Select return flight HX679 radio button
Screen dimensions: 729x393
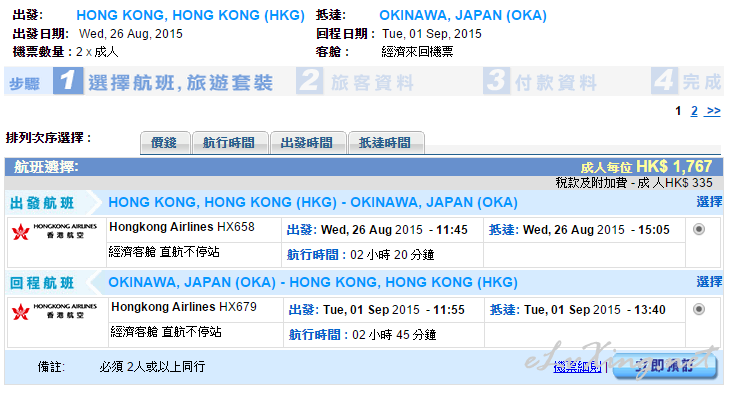pos(699,309)
